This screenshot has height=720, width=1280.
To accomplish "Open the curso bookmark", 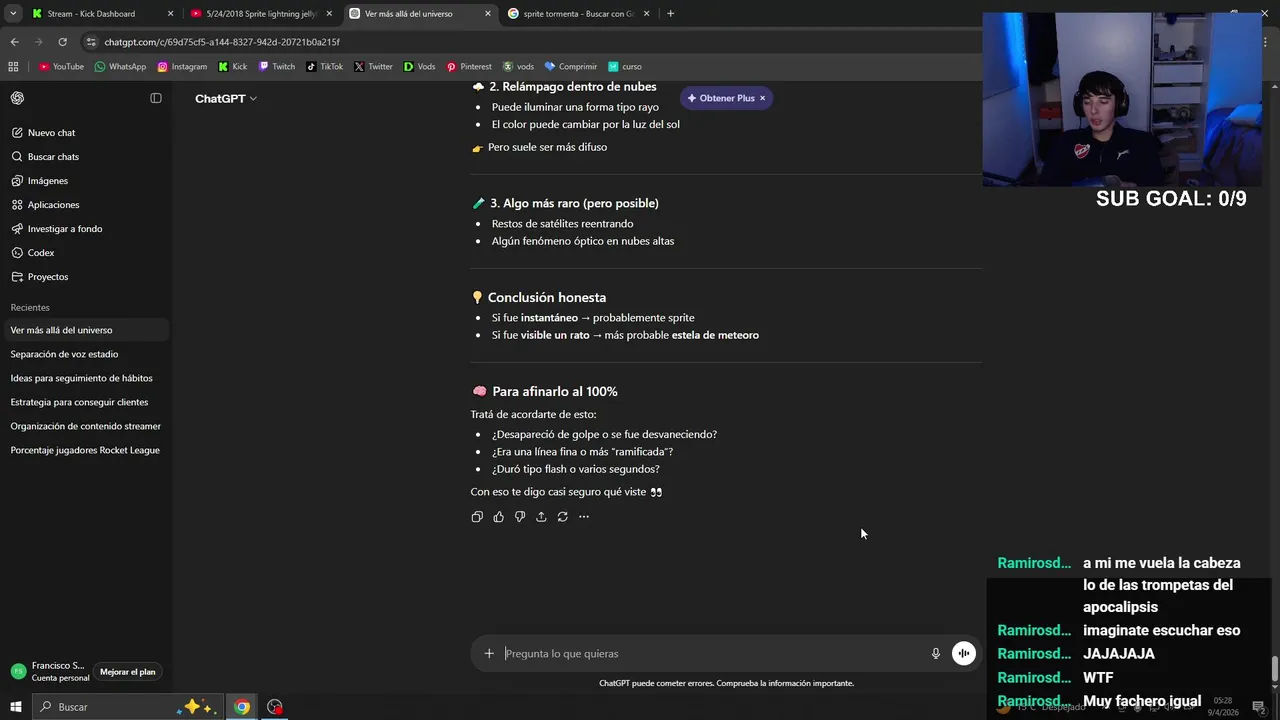I will 625,67.
